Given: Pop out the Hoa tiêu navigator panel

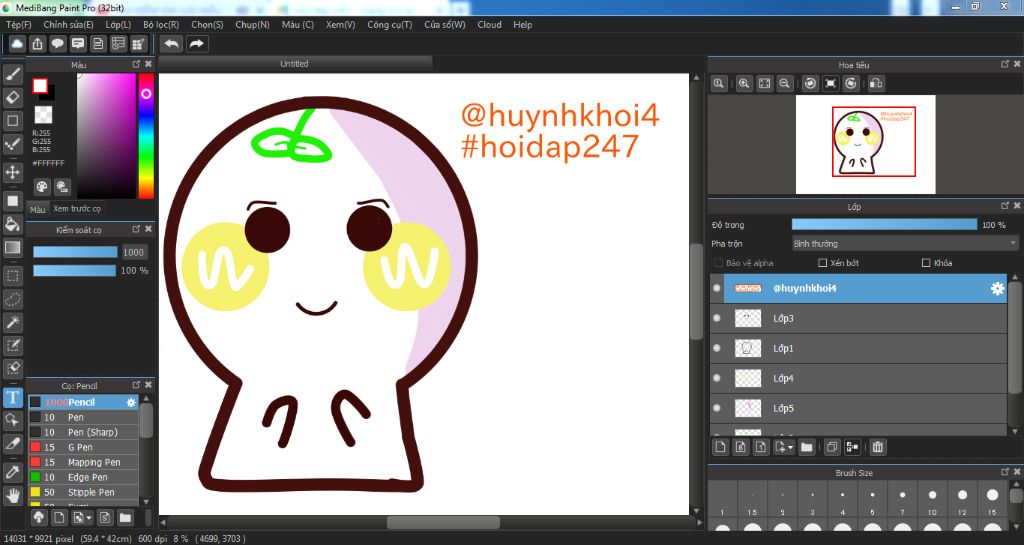Looking at the screenshot, I should coord(1004,64).
